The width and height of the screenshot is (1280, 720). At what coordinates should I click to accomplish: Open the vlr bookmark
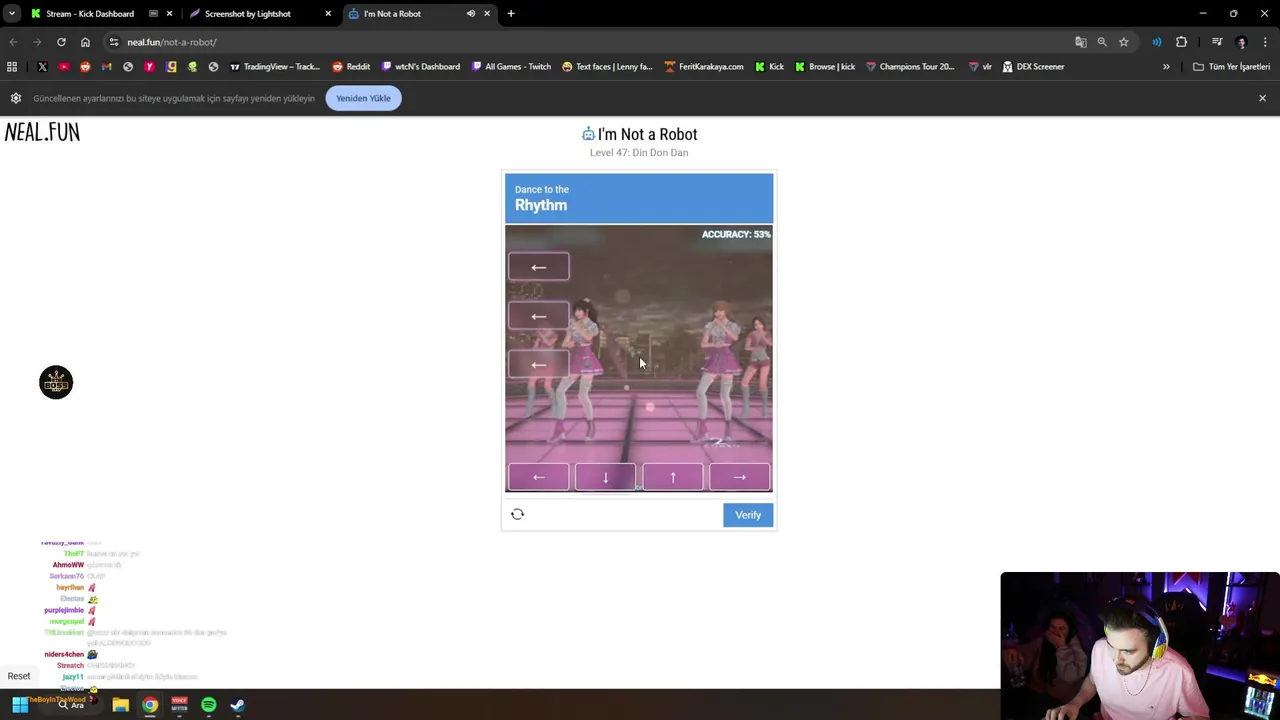pyautogui.click(x=980, y=67)
